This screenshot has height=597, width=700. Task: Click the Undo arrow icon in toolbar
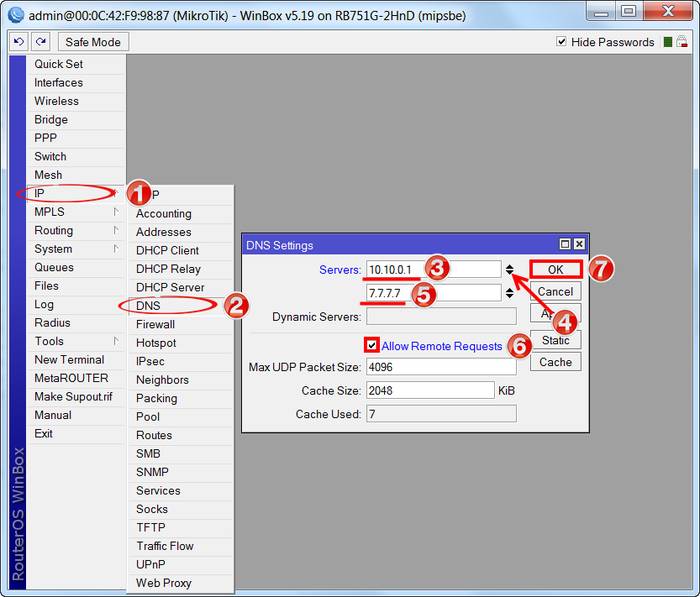pyautogui.click(x=19, y=42)
